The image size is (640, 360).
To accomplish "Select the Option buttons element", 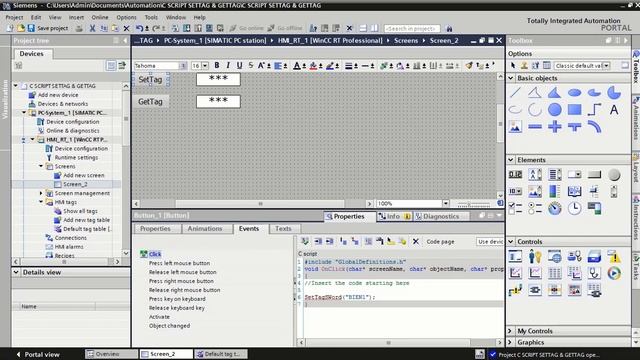I will (x=535, y=208).
